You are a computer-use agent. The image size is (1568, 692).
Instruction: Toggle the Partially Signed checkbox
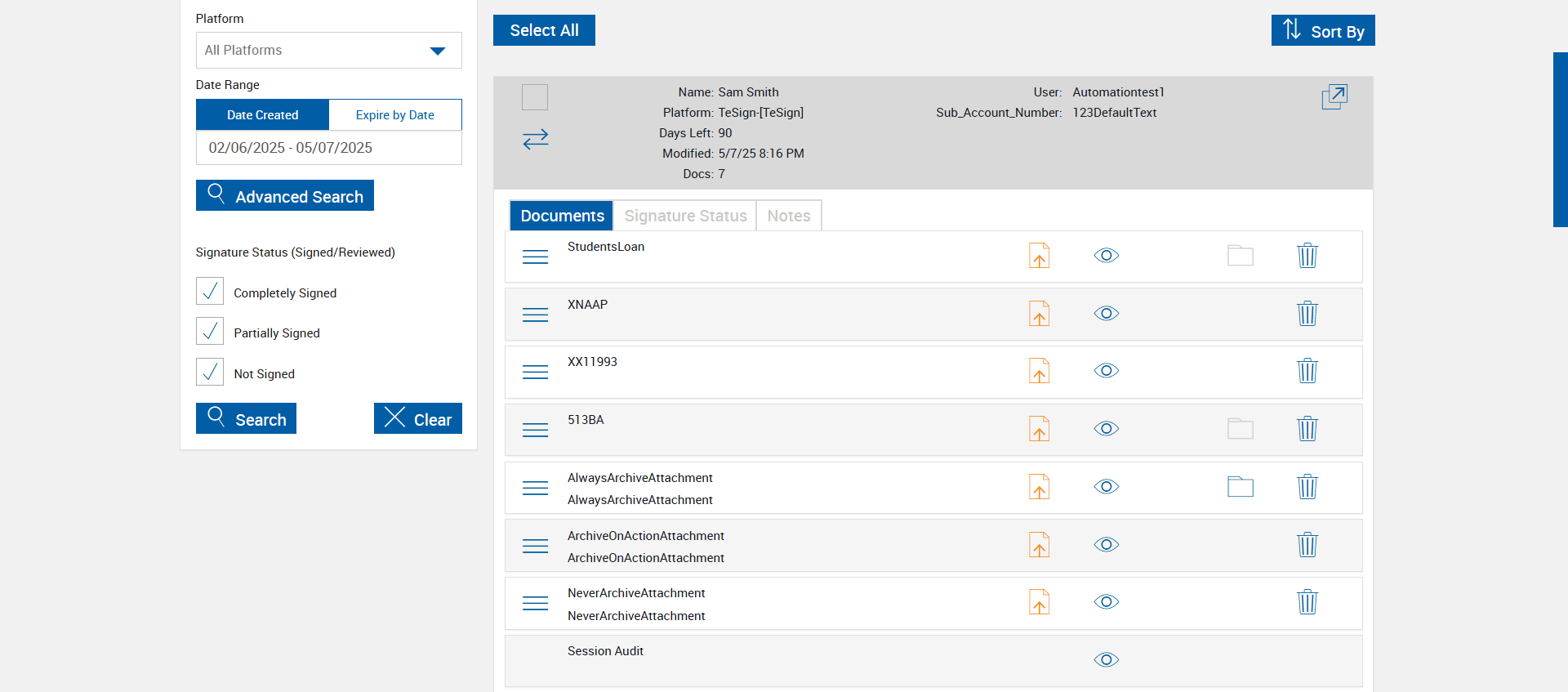(210, 331)
